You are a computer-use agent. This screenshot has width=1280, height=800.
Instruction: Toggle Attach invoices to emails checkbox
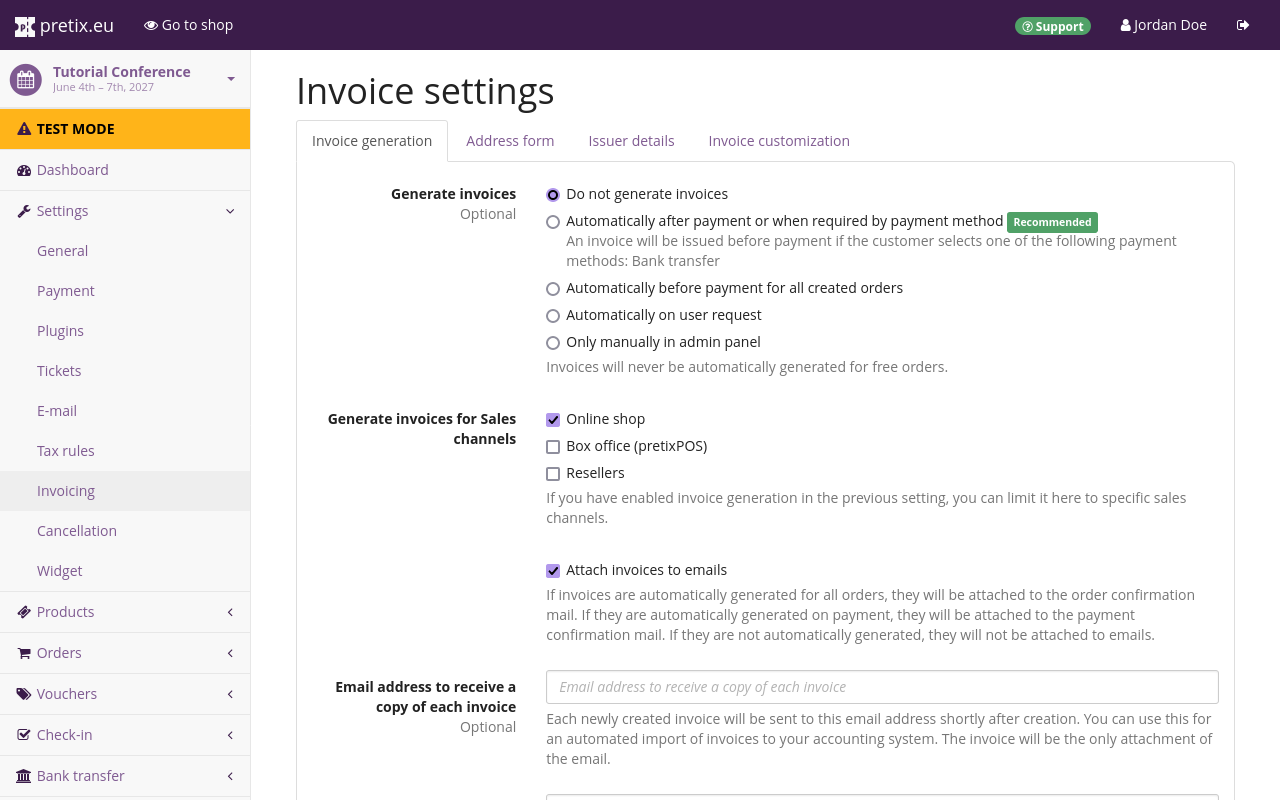(x=553, y=571)
